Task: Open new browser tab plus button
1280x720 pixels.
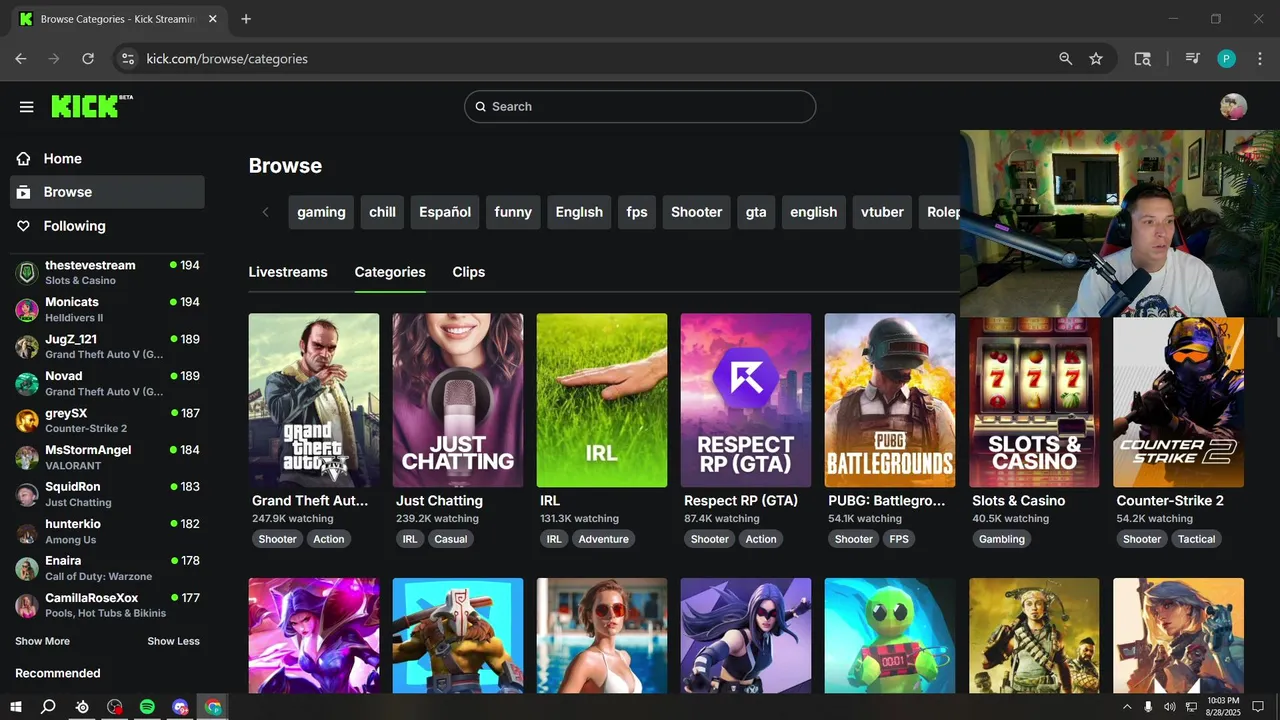Action: coord(246,19)
